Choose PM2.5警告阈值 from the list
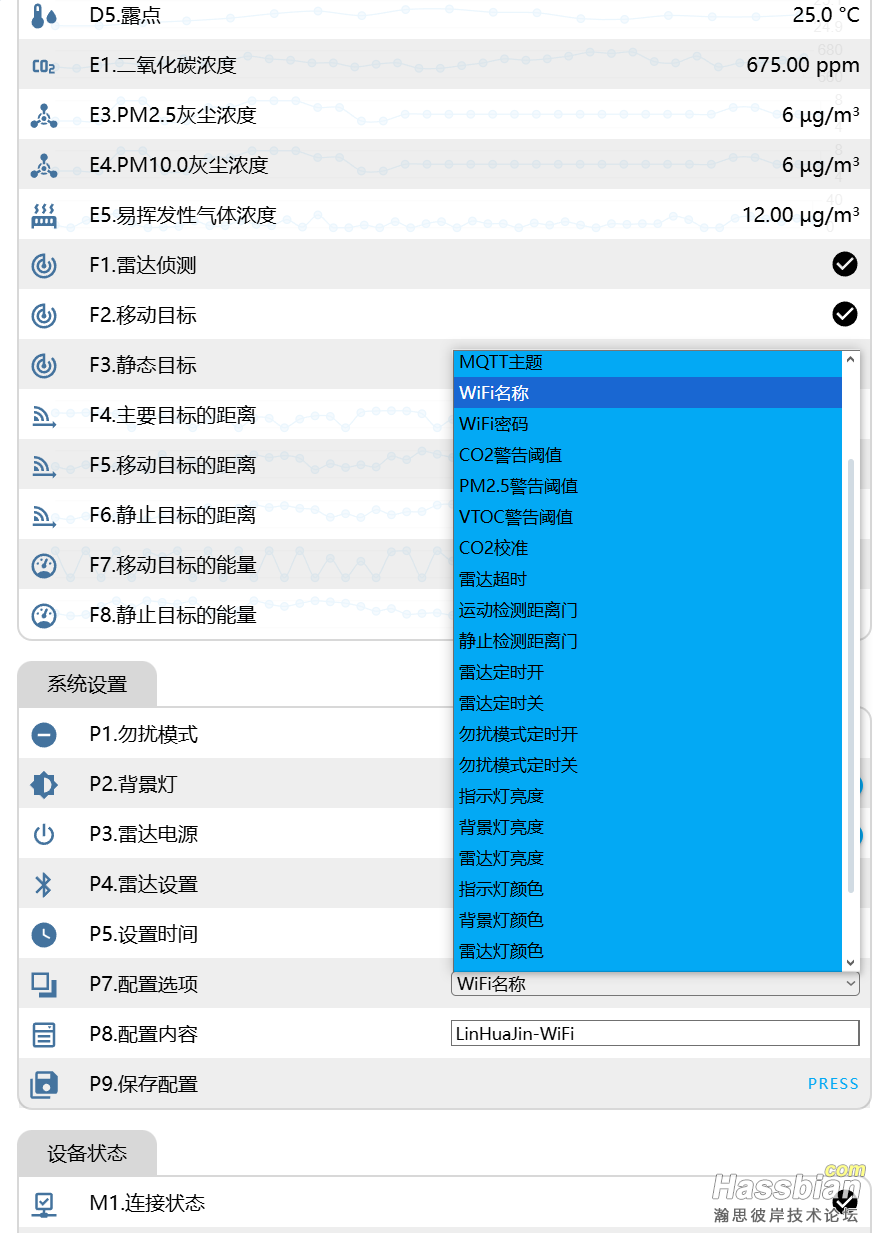 point(648,486)
